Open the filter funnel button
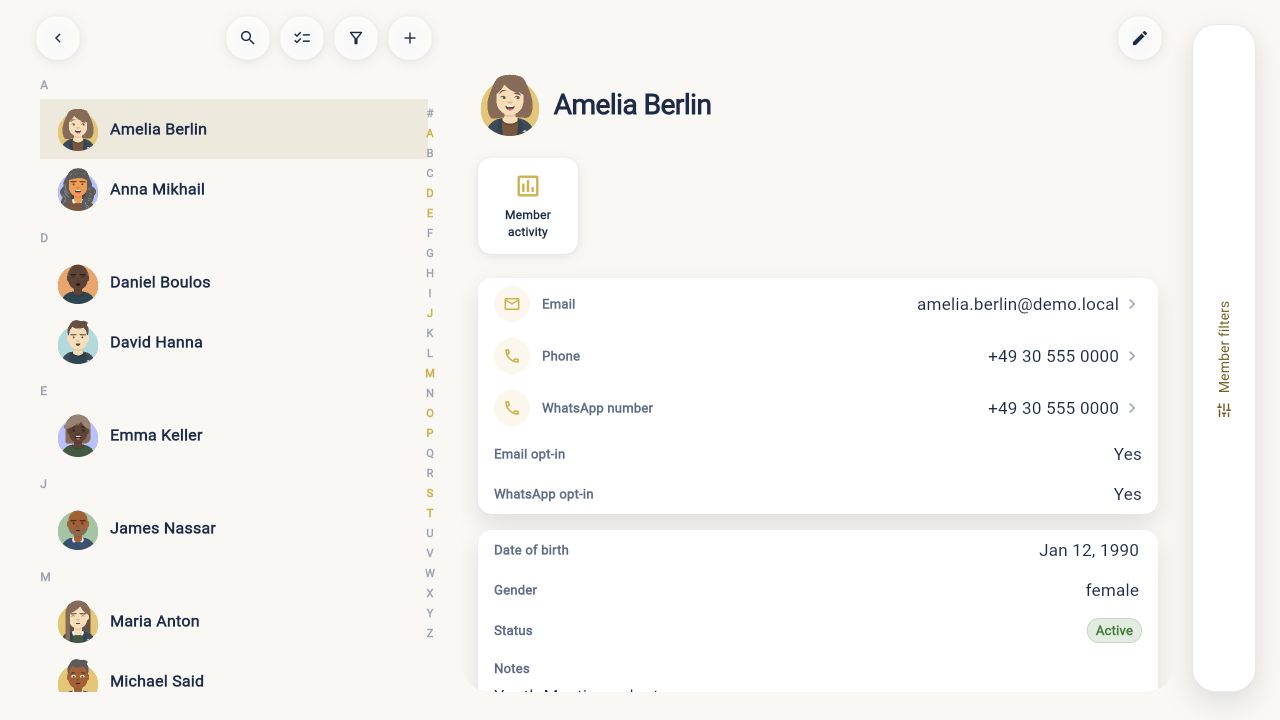Screen dimensions: 1280x720 tap(356, 38)
